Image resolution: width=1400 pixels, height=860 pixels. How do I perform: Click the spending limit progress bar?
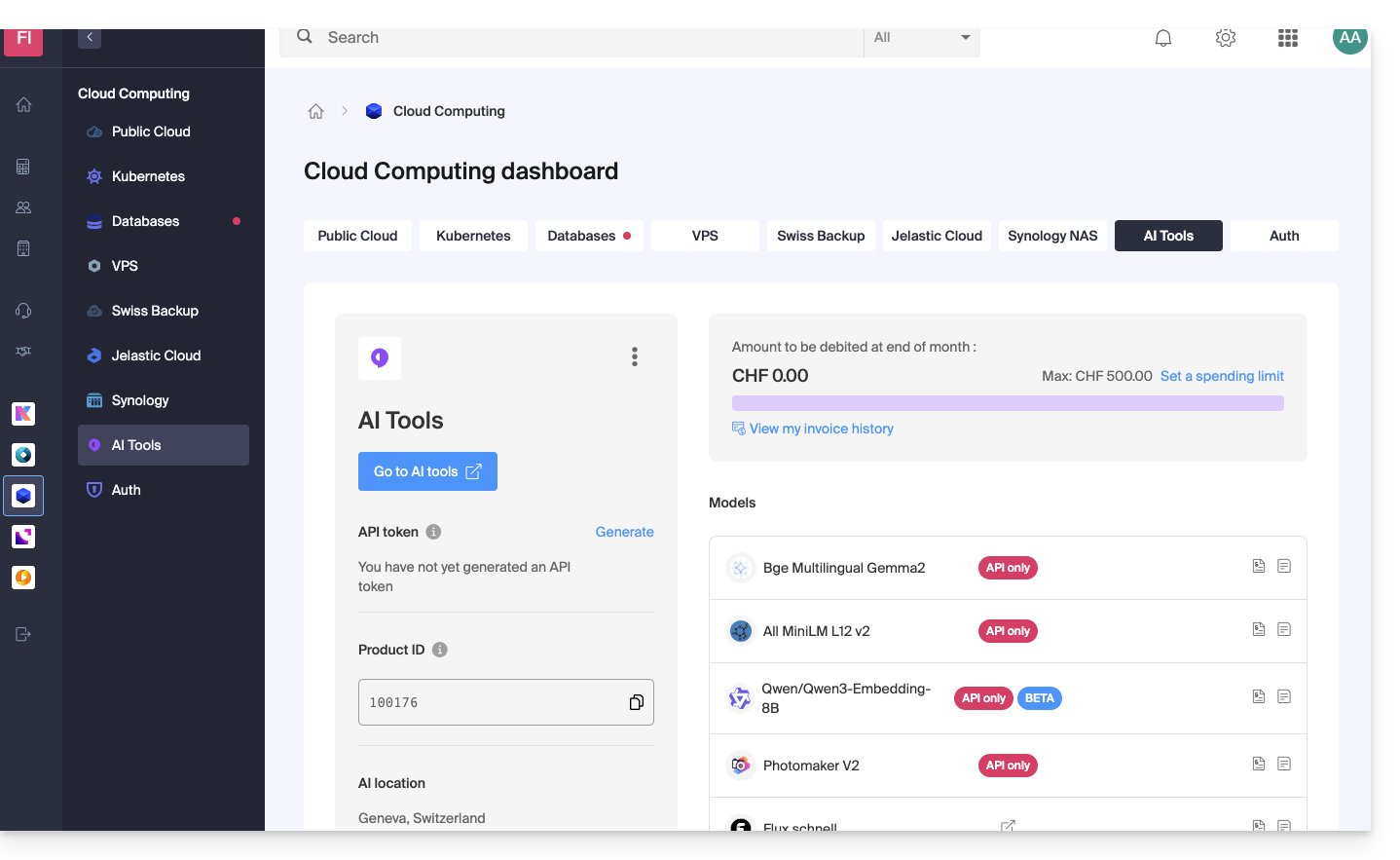point(1007,403)
